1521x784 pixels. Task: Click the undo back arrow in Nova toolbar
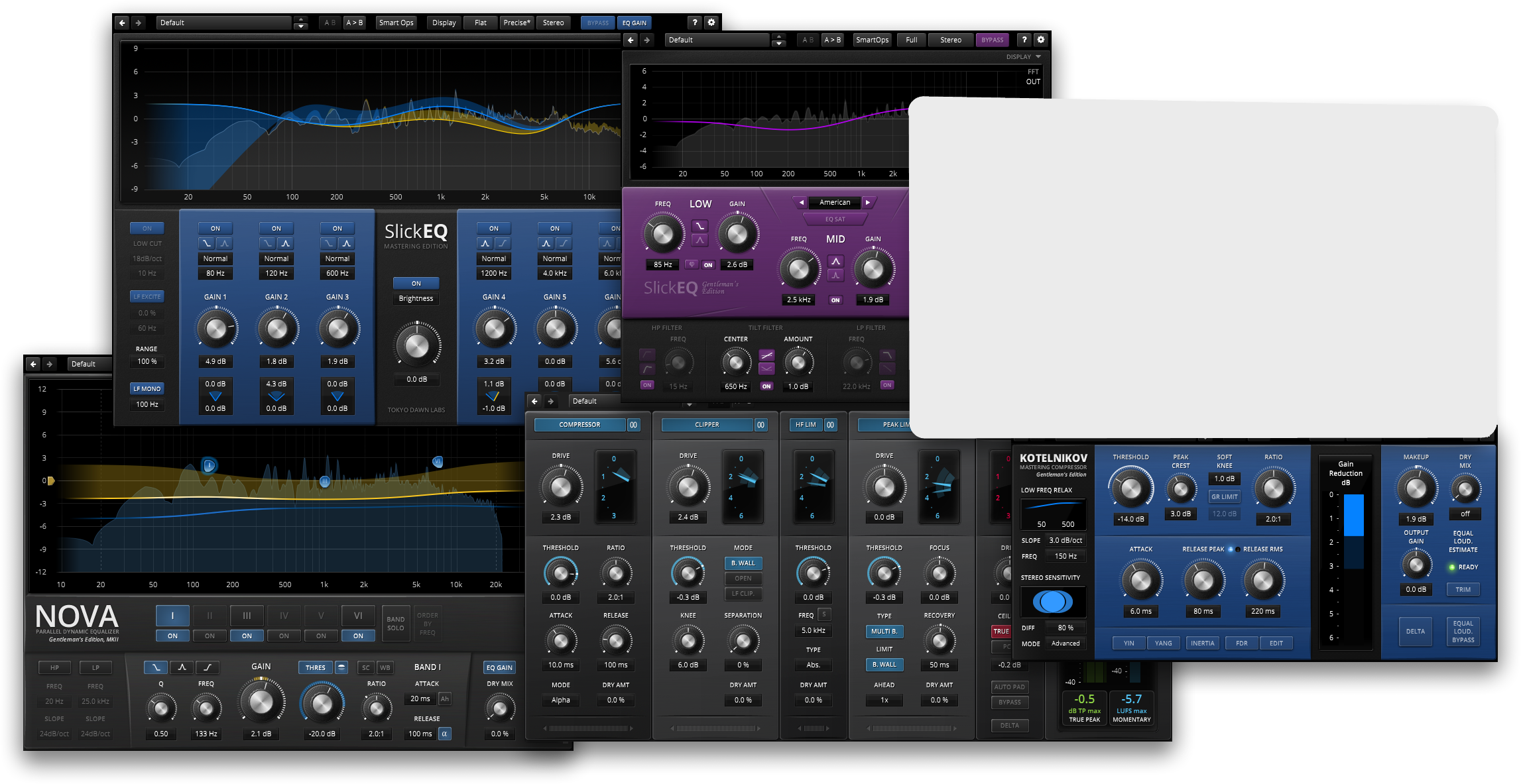click(x=33, y=364)
